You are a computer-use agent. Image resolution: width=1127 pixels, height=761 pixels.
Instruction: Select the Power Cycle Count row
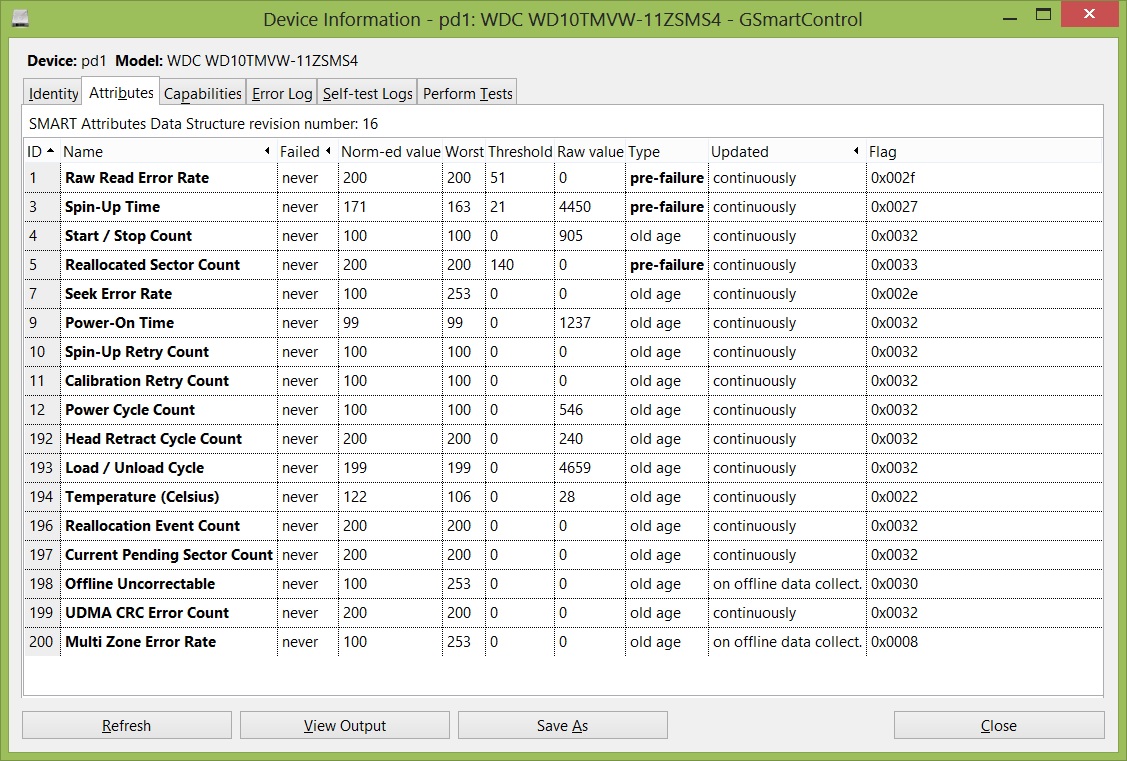coord(563,410)
